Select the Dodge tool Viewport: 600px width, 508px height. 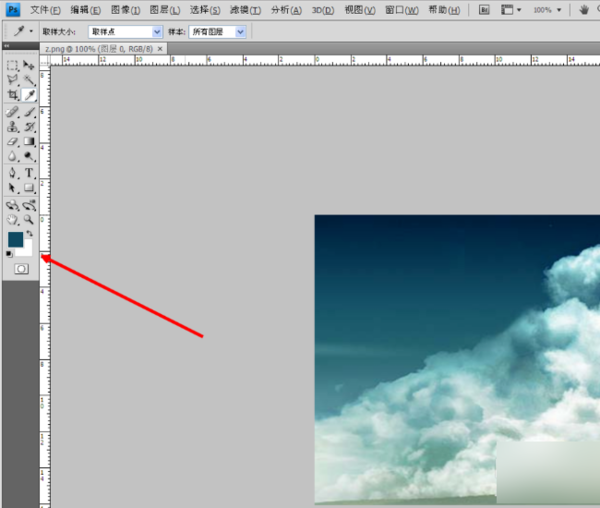(29, 156)
